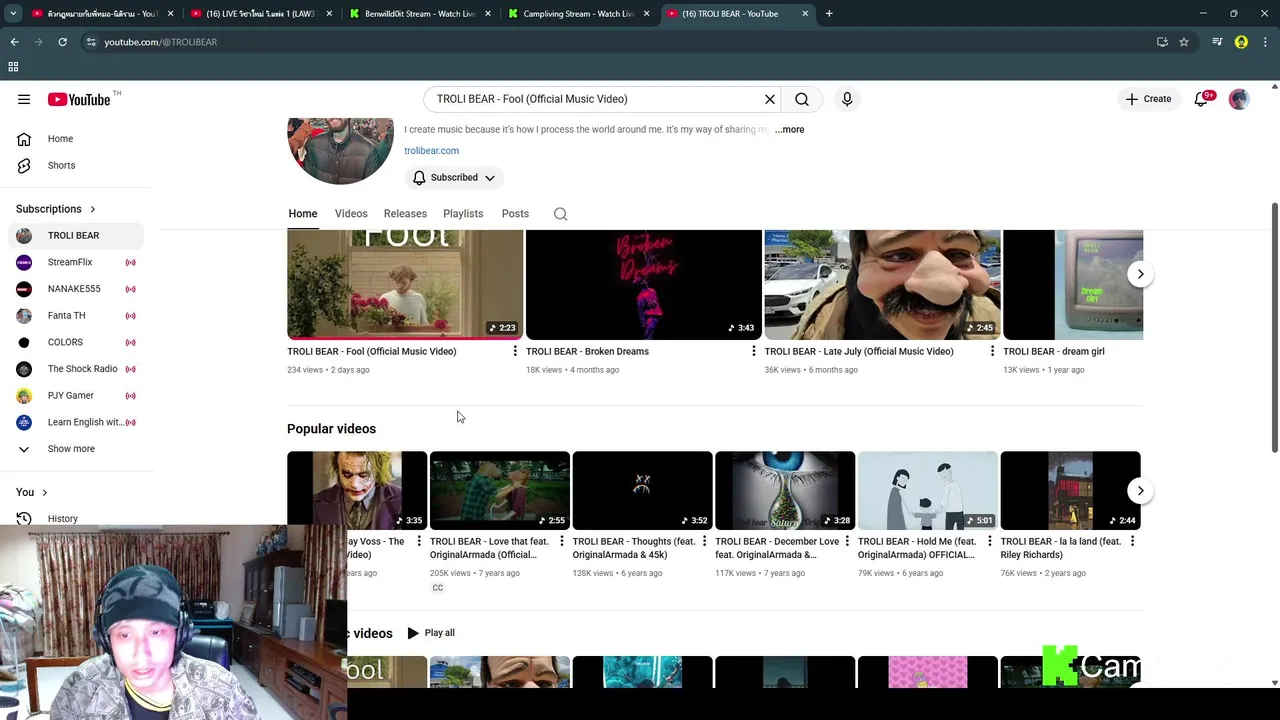Open the COLORS subscription
The image size is (1280, 720).
click(x=76, y=342)
